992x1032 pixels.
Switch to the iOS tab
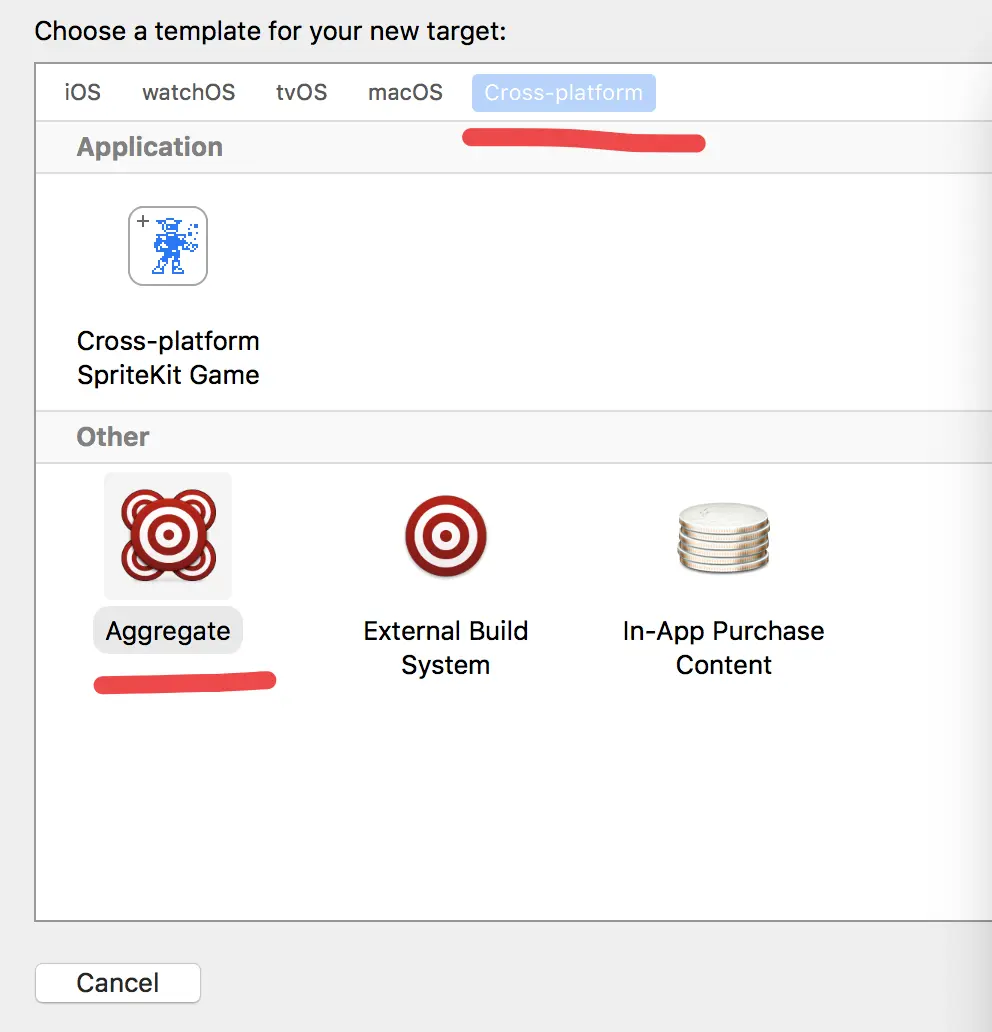[82, 93]
